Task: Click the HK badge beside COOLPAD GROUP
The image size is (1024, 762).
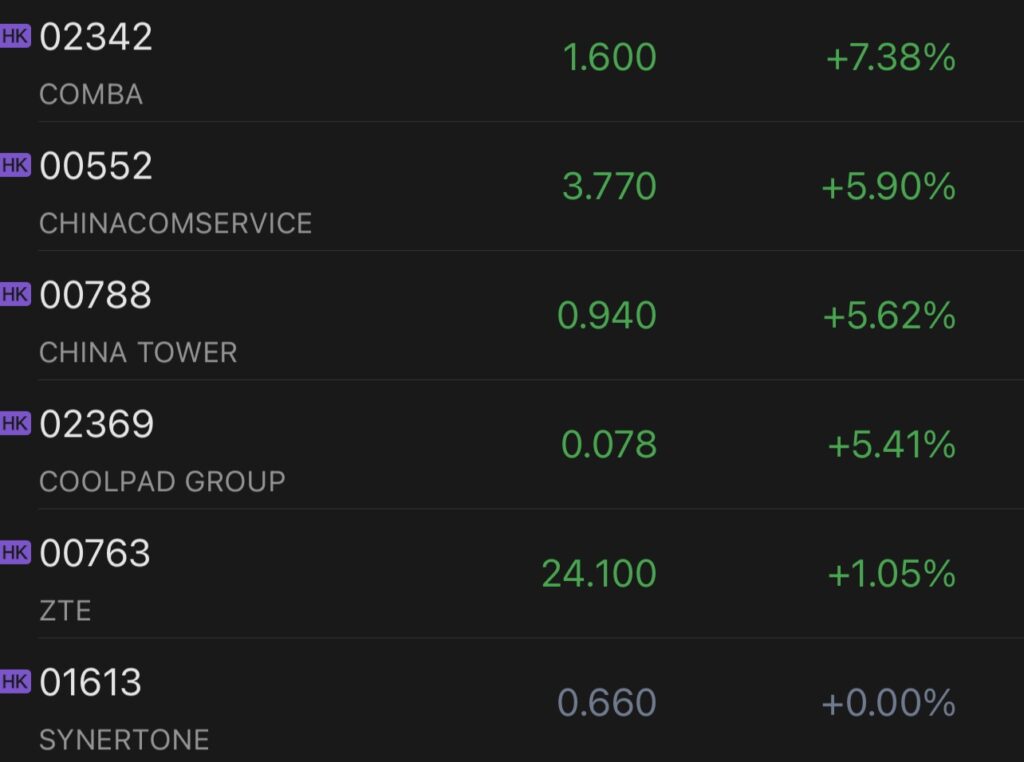Action: point(17,423)
